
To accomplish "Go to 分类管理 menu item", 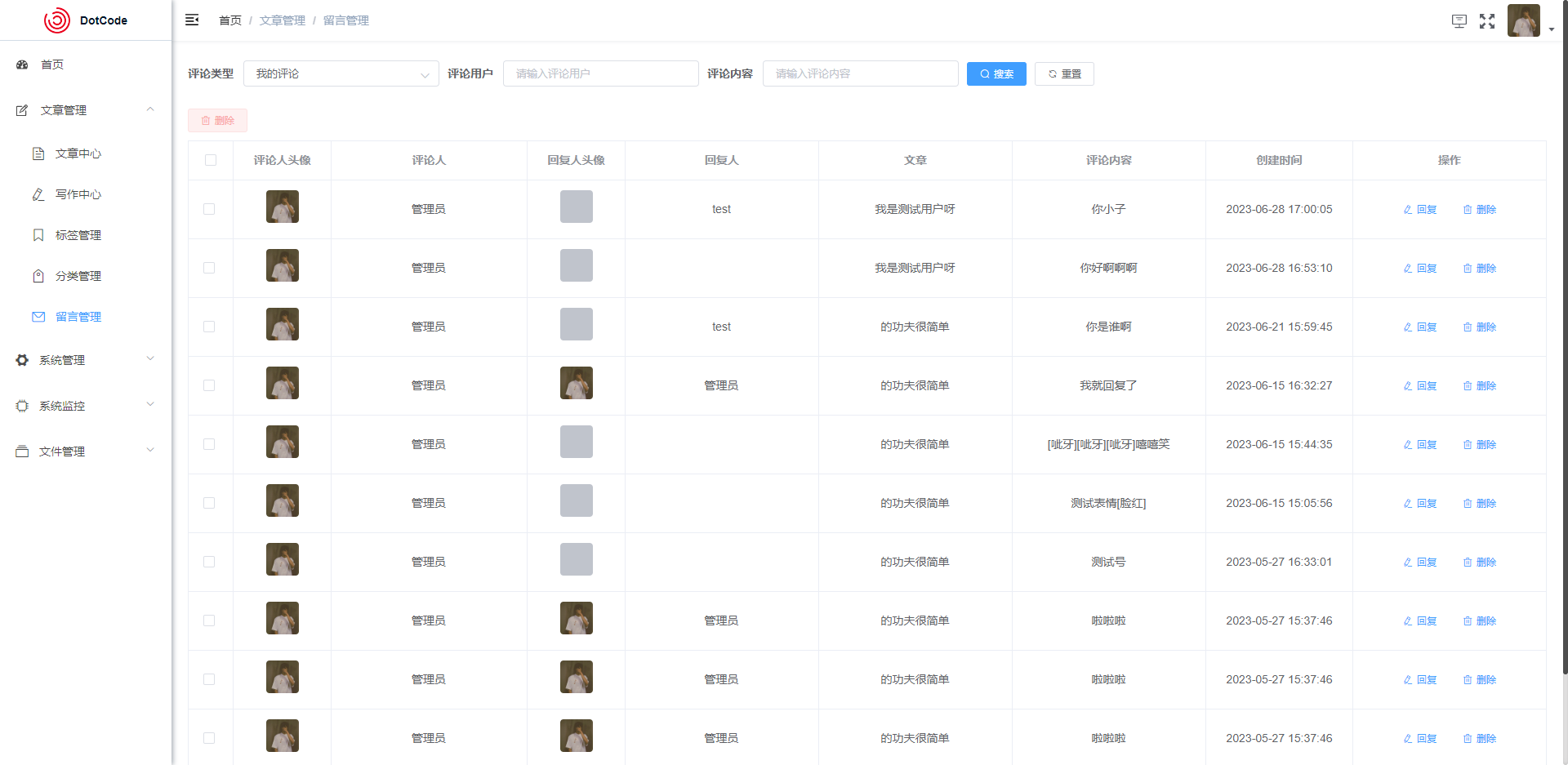I will tap(78, 276).
